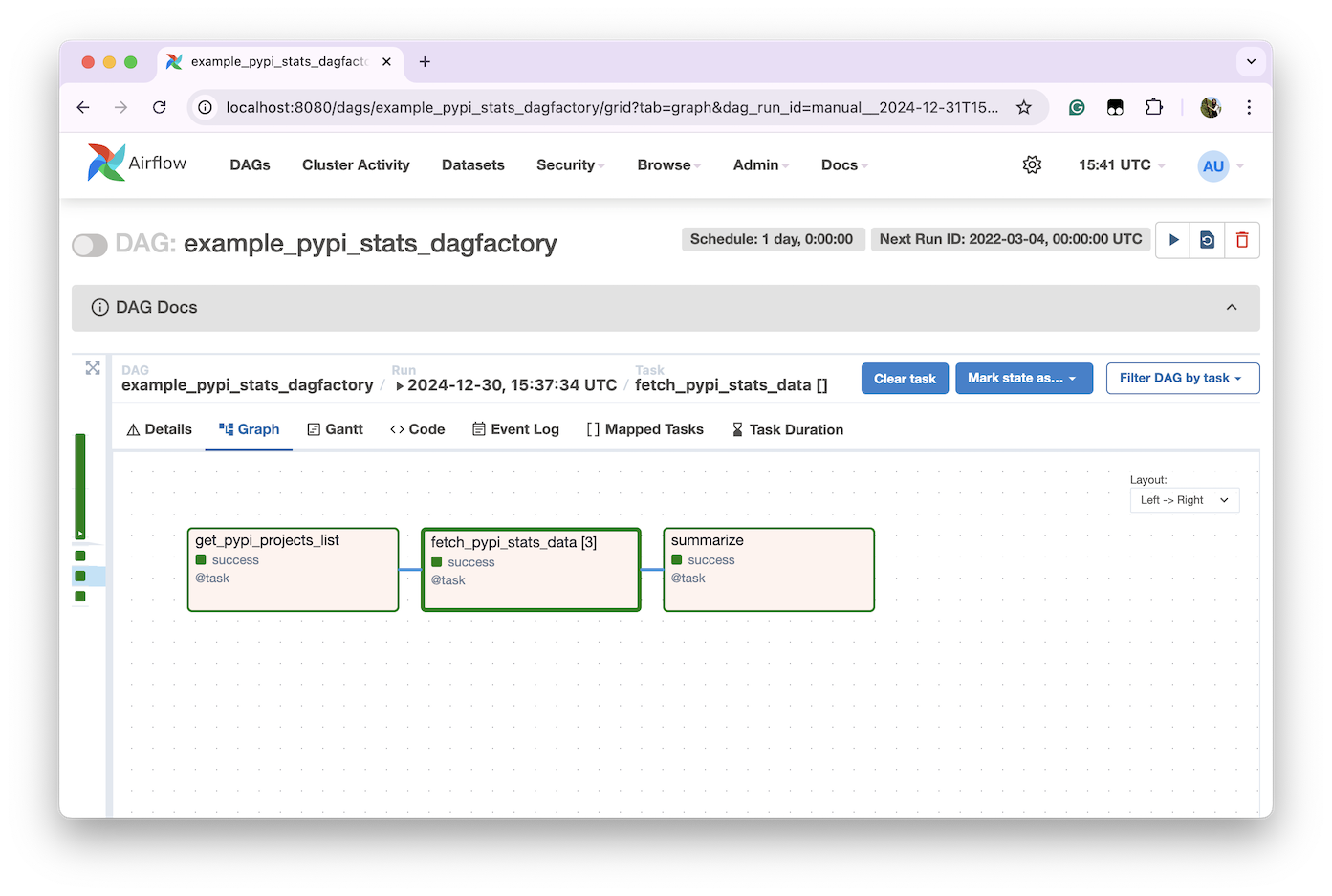Viewport: 1332px width, 896px height.
Task: Open the Browse menu in navbar
Action: click(x=668, y=165)
